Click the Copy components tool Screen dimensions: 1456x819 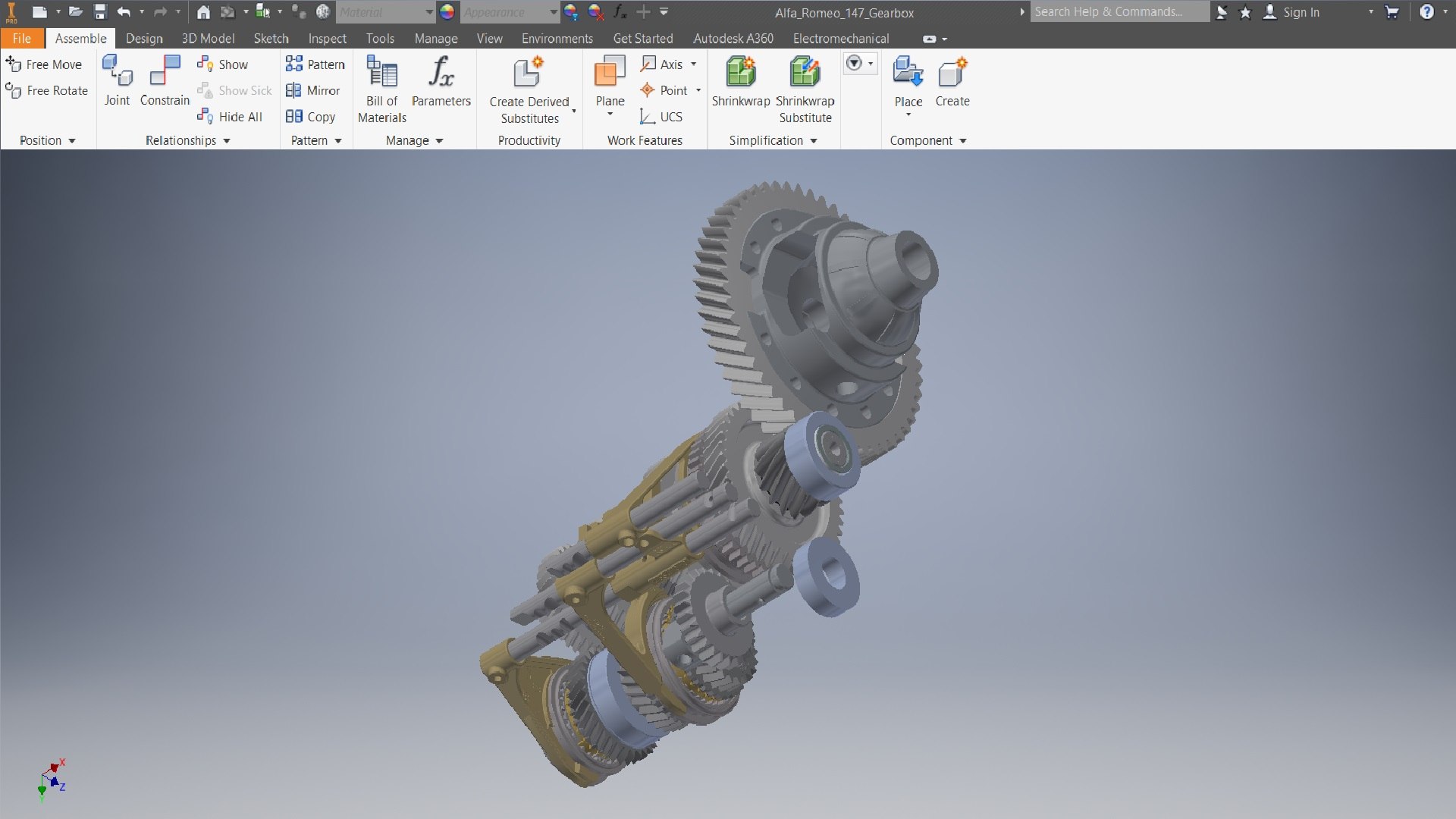tap(311, 117)
